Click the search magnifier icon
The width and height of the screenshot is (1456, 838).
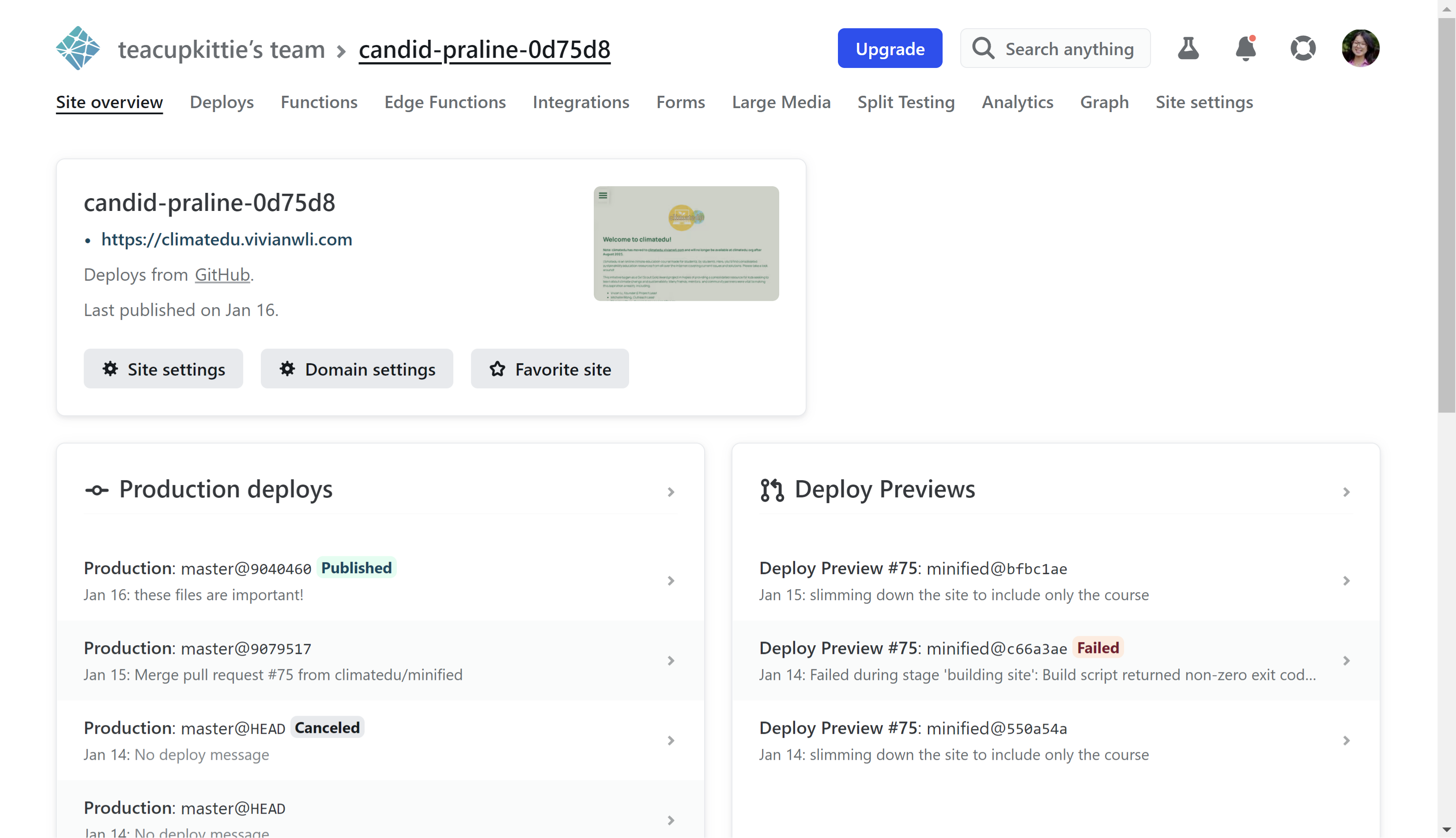(x=984, y=49)
